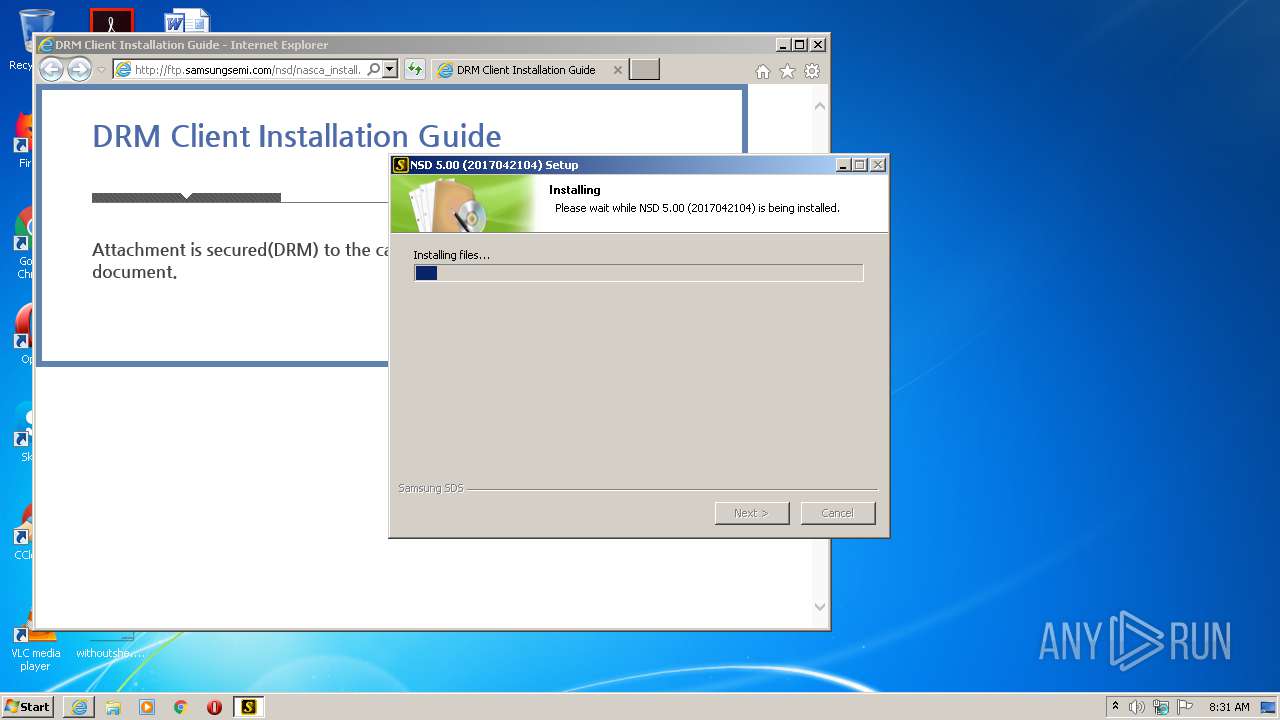Click the Internet Explorer back arrow
1280x720 pixels.
(x=51, y=69)
